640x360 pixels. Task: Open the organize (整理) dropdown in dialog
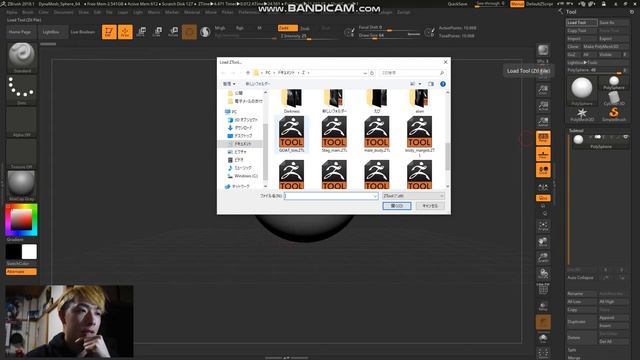229,84
